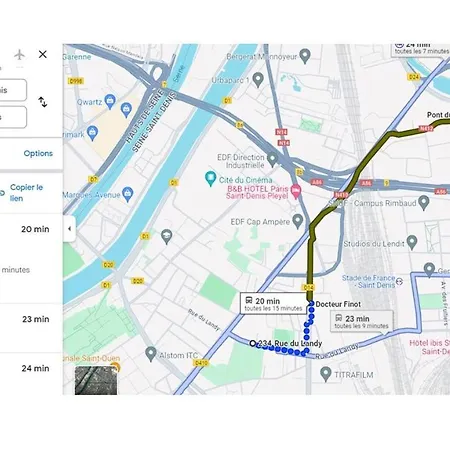
Task: Select the 20 min bus route callout on map
Action: click(273, 304)
